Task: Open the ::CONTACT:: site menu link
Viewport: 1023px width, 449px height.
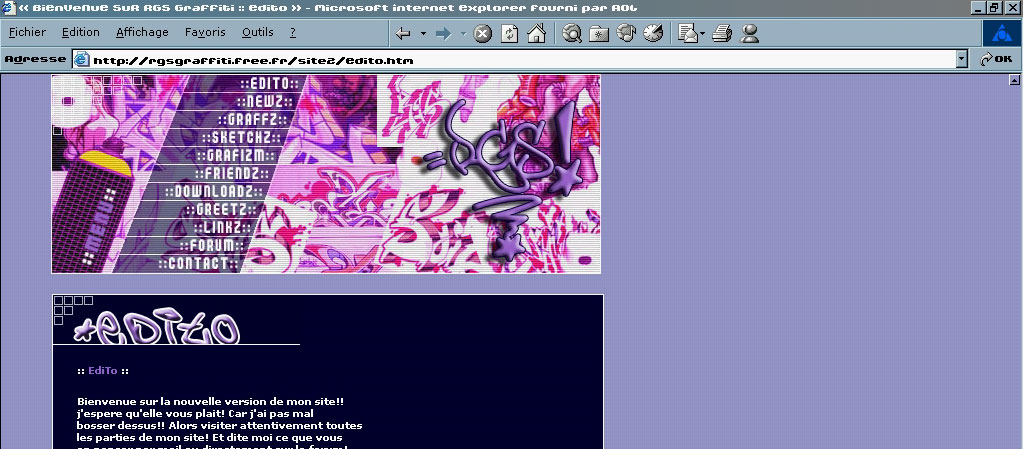Action: click(198, 264)
